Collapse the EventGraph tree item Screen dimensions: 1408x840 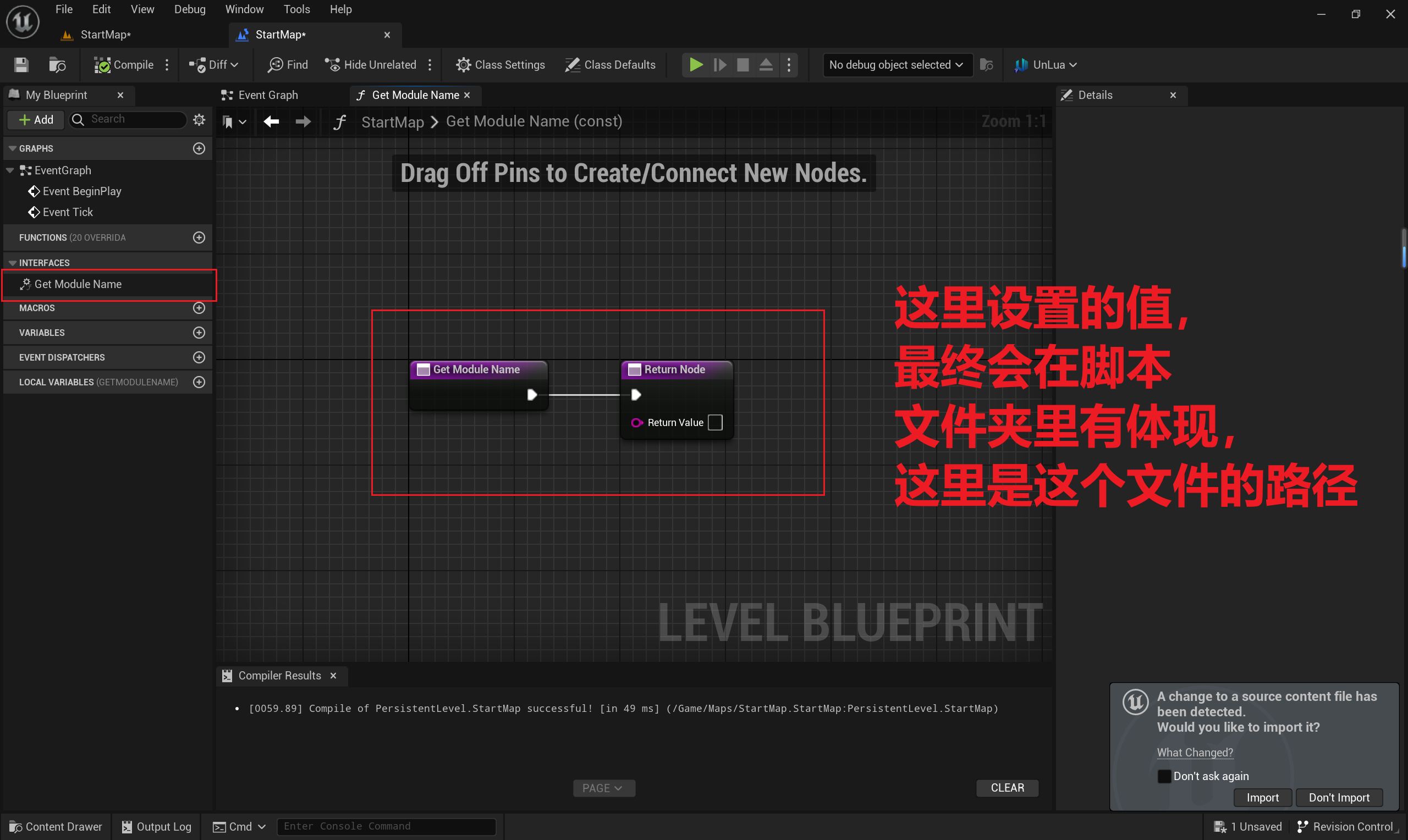coord(10,170)
